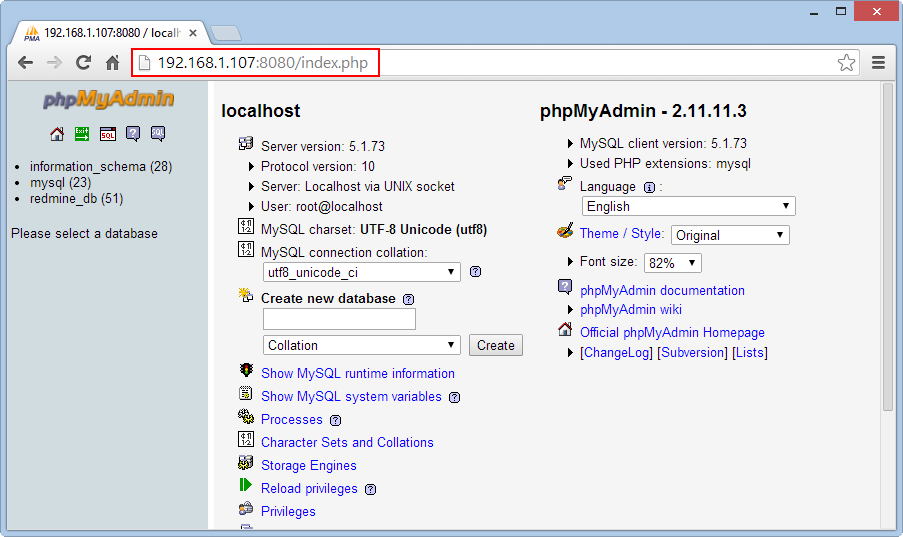Open Character Sets and Collations link
Viewport: 903px width, 537px height.
click(347, 443)
